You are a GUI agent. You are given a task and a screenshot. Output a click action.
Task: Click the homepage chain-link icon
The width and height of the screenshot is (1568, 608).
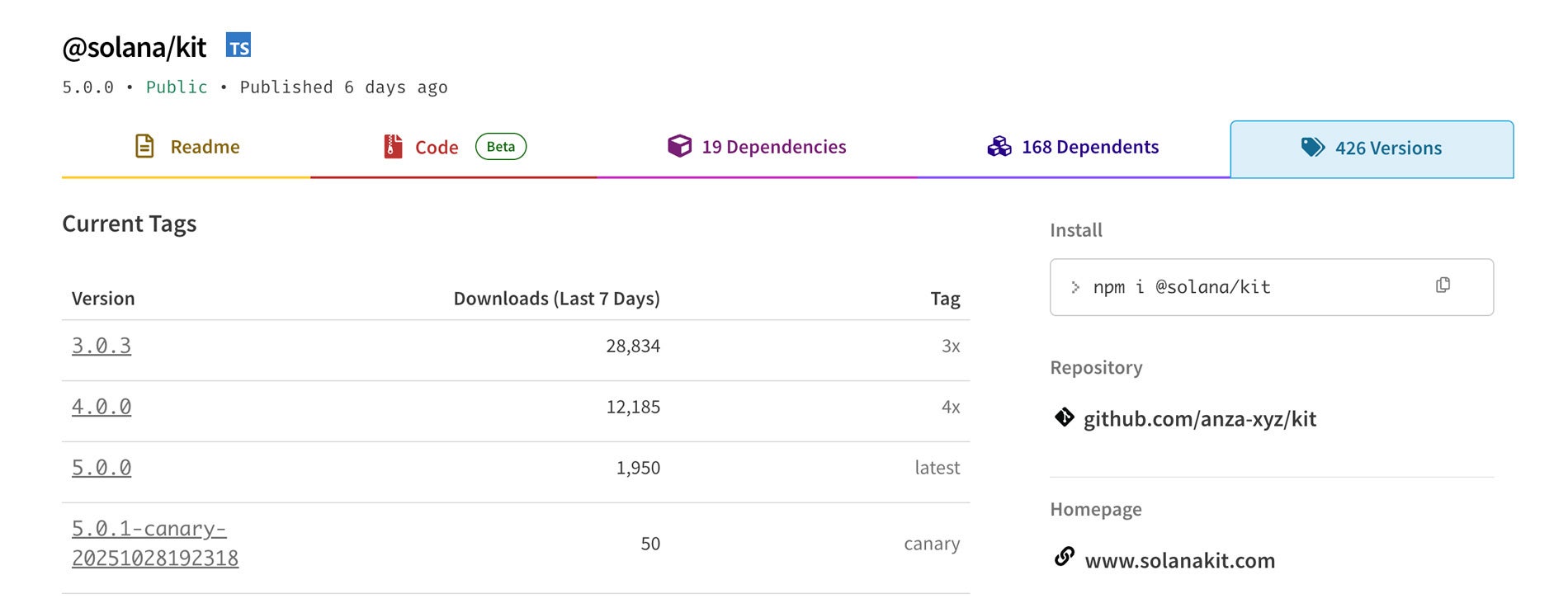(x=1065, y=557)
